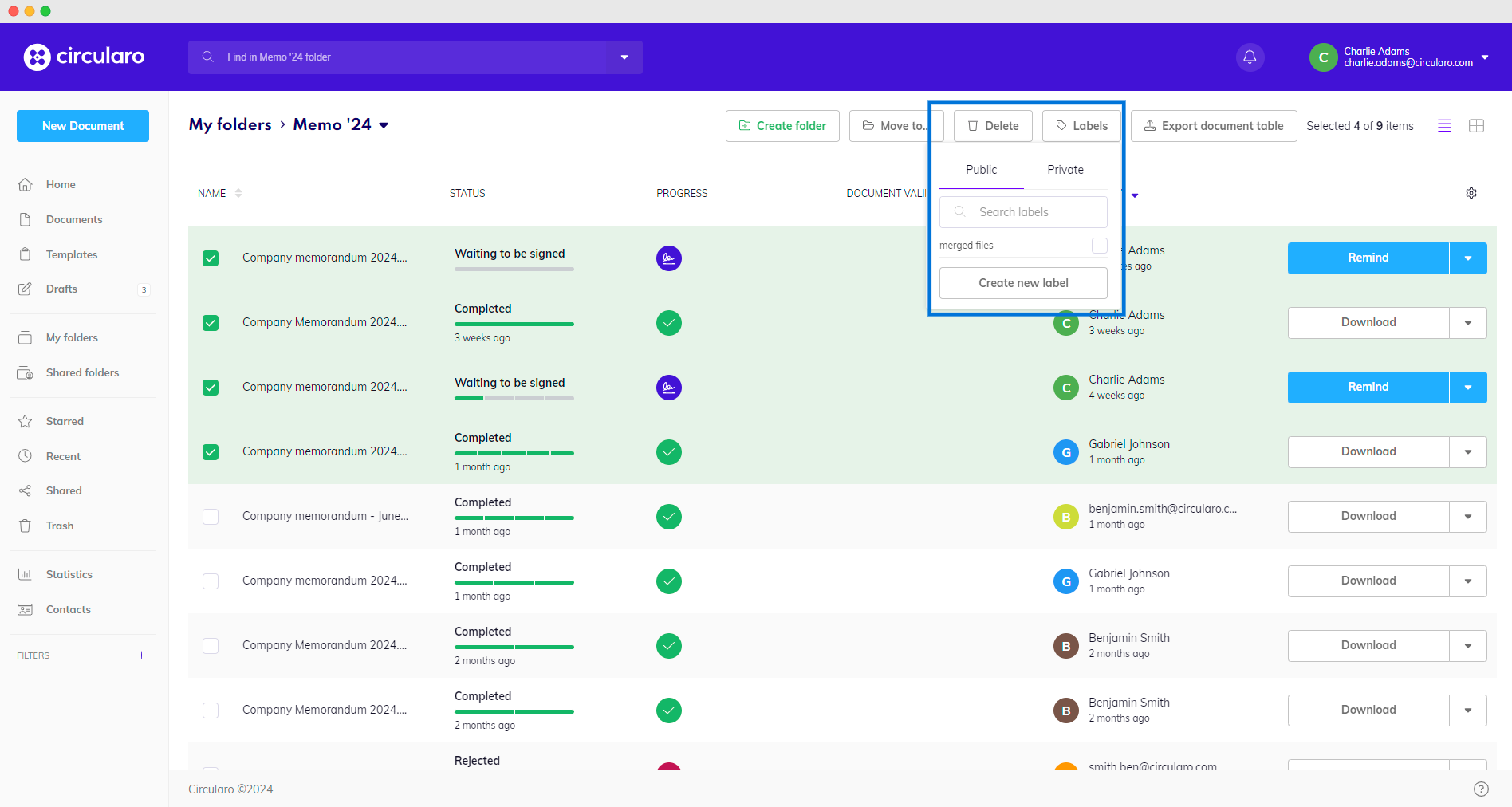Expand search scope dropdown arrow
Image resolution: width=1512 pixels, height=807 pixels.
tap(624, 57)
